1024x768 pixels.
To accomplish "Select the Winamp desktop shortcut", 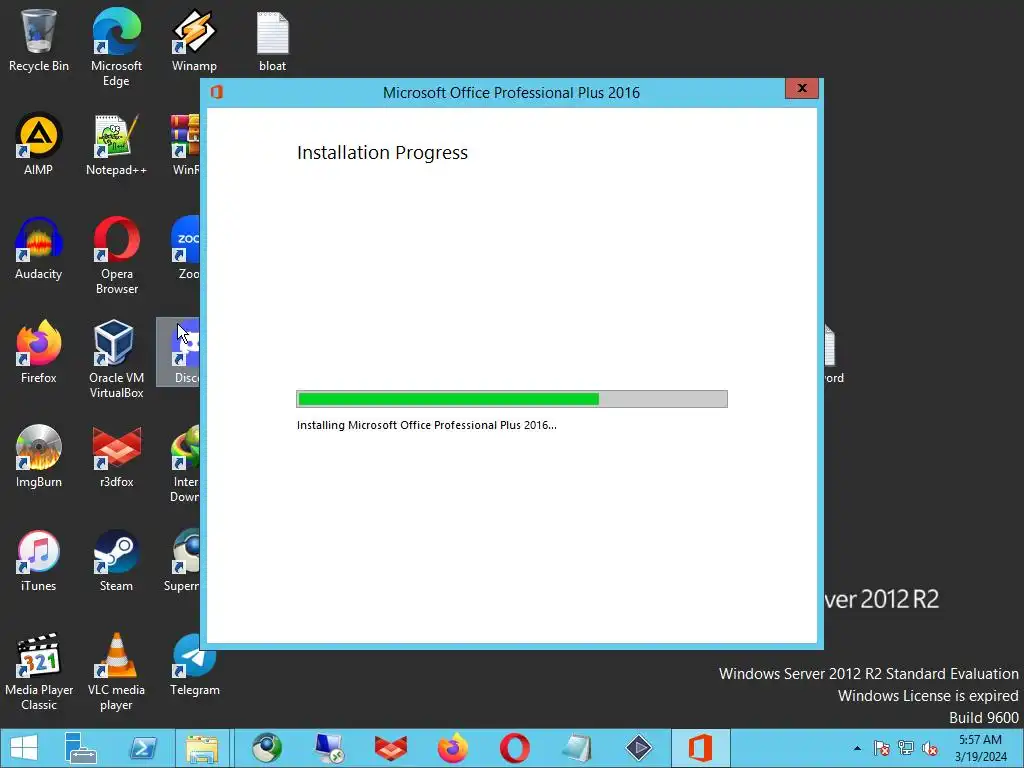I will (x=194, y=40).
